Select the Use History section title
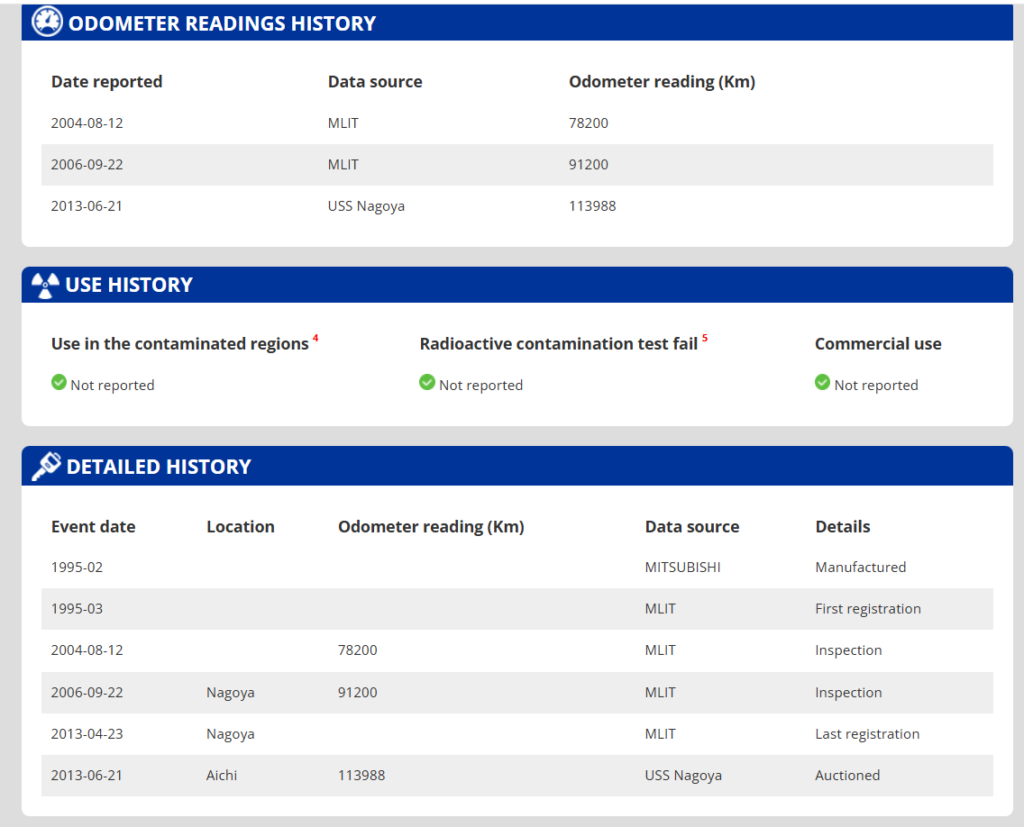Image resolution: width=1024 pixels, height=827 pixels. coord(129,285)
